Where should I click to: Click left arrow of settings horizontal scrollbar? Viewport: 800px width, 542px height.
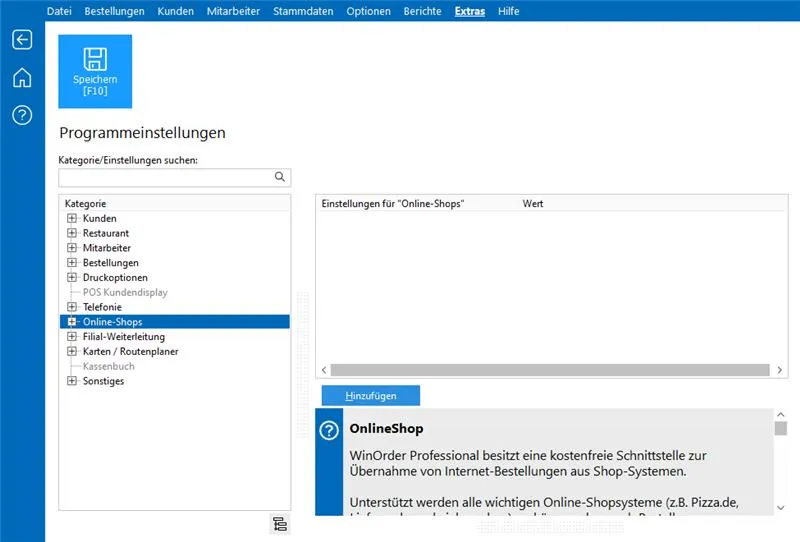324,370
